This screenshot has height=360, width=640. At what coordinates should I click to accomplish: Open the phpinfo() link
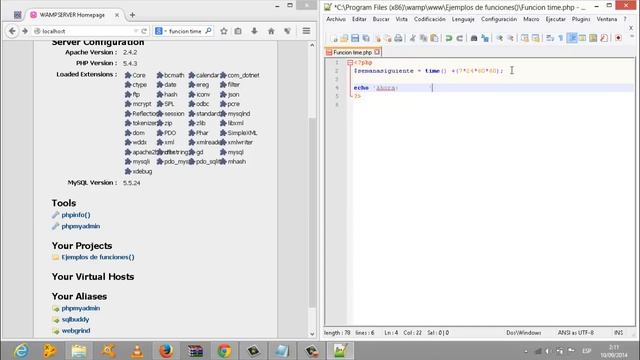[76, 215]
